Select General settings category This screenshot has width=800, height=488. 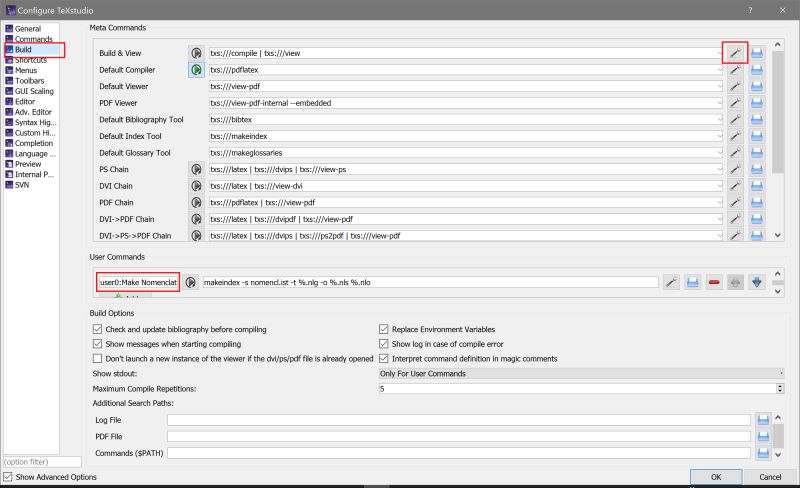[x=28, y=29]
